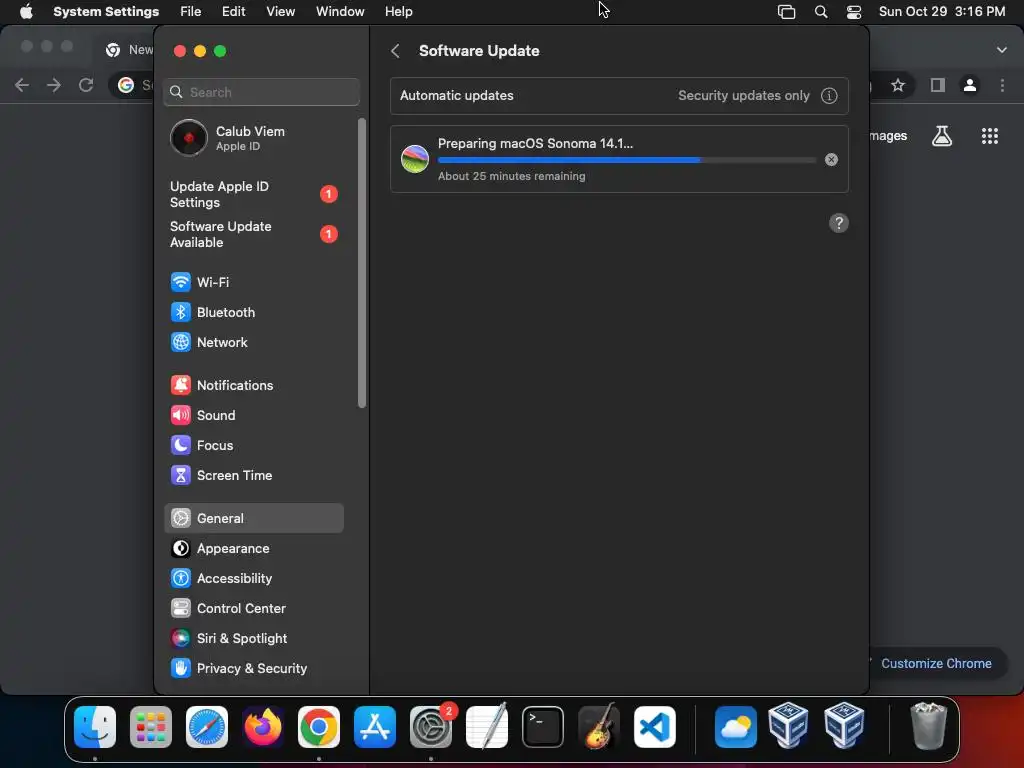1024x768 pixels.
Task: Click the date and time clock
Action: point(942,12)
